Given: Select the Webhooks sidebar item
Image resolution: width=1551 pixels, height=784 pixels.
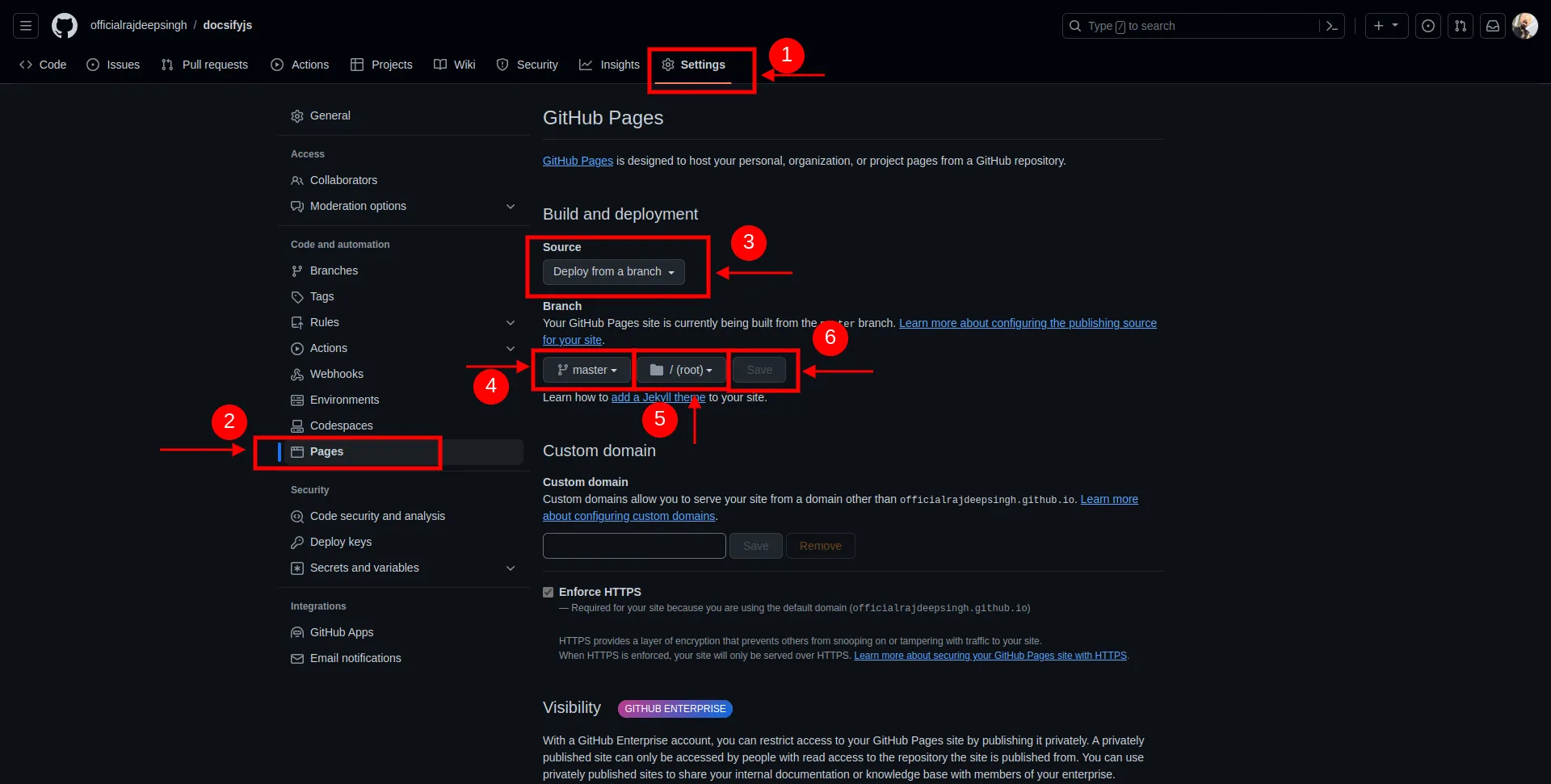Looking at the screenshot, I should pyautogui.click(x=337, y=374).
